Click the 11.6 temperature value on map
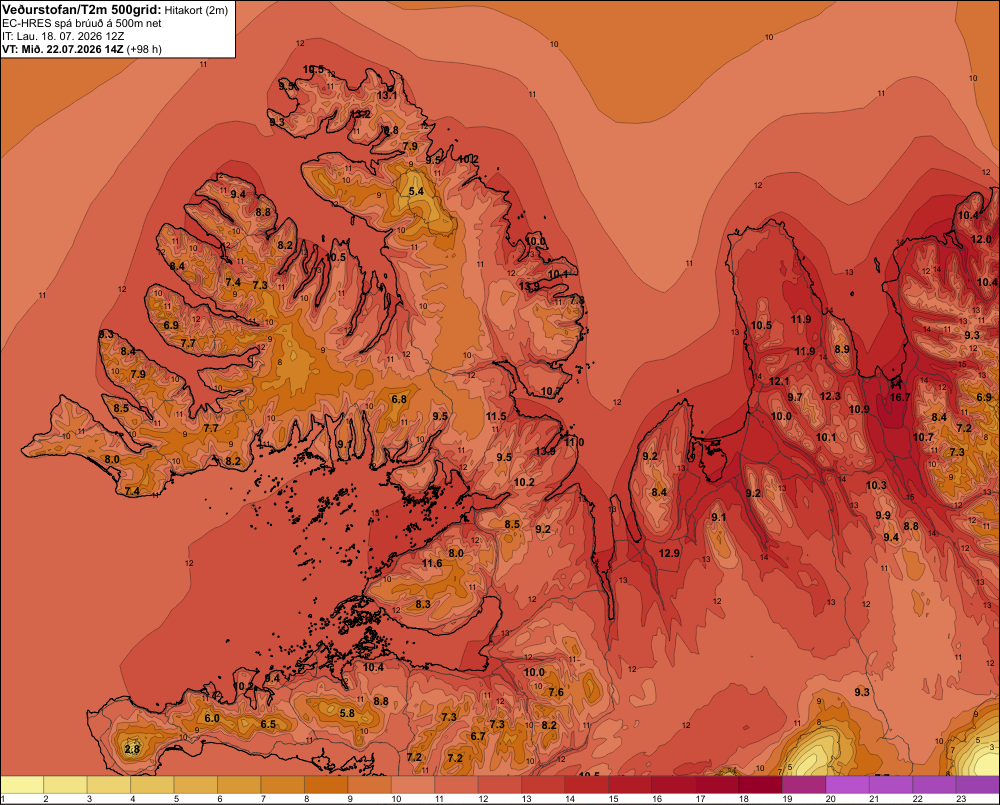The width and height of the screenshot is (1000, 805). point(432,563)
